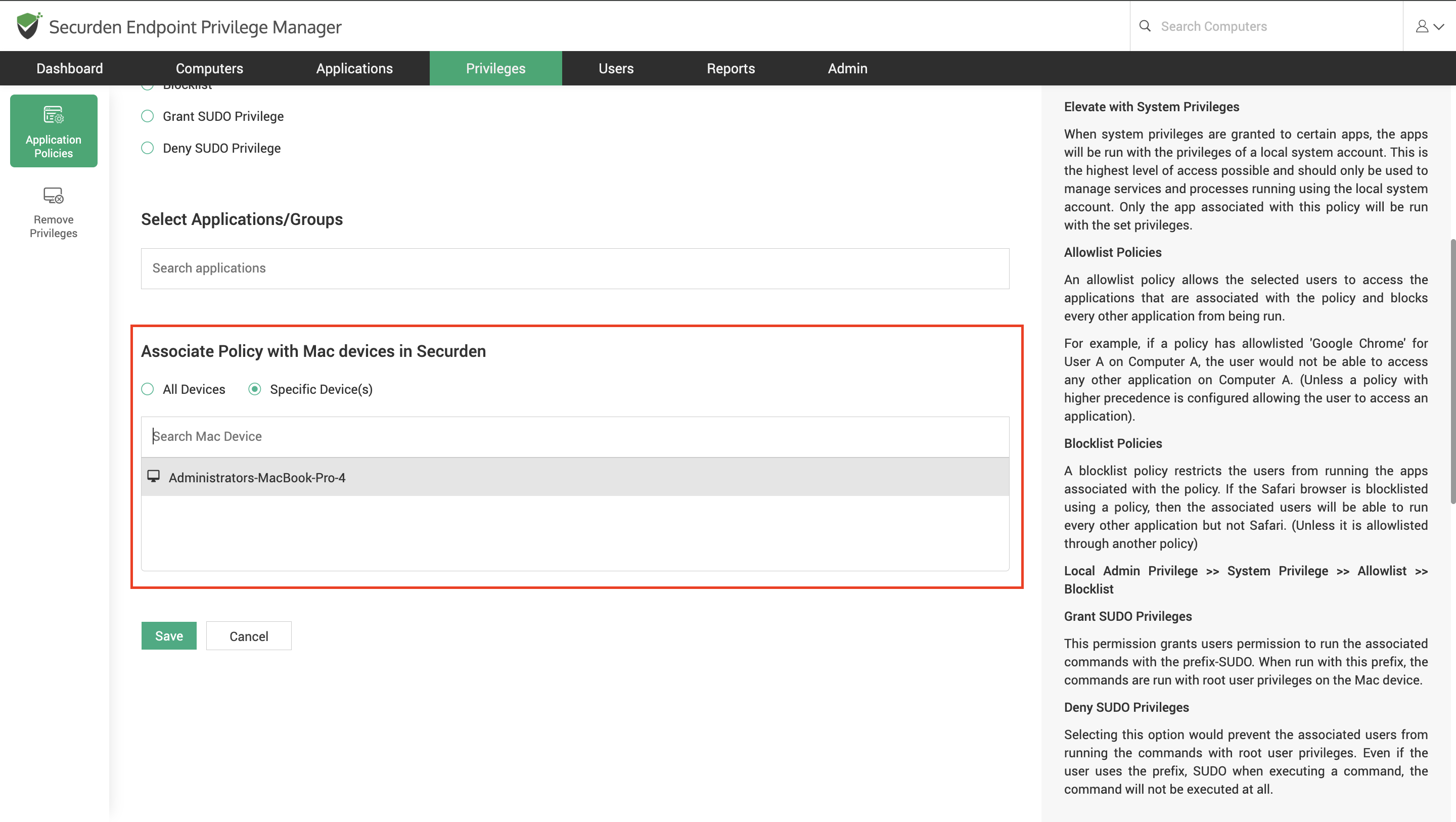Select Administrators-MacBook-Pro-4 device row
Image resolution: width=1456 pixels, height=822 pixels.
(x=575, y=477)
